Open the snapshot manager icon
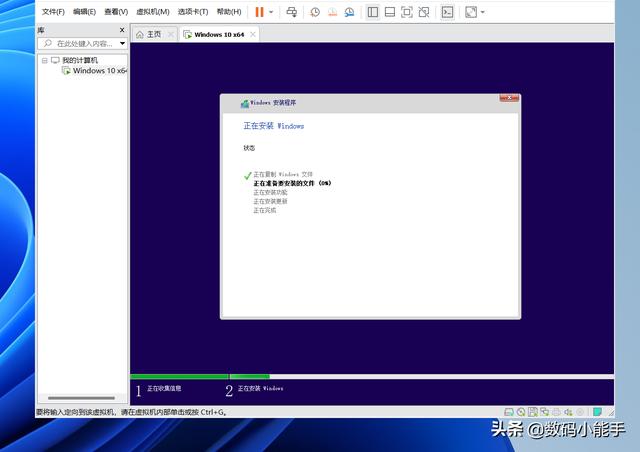This screenshot has width=640, height=452. 349,12
